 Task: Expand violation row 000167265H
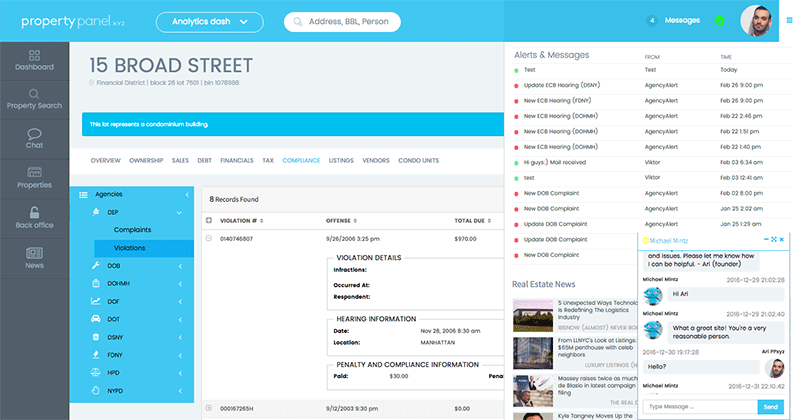pos(209,408)
